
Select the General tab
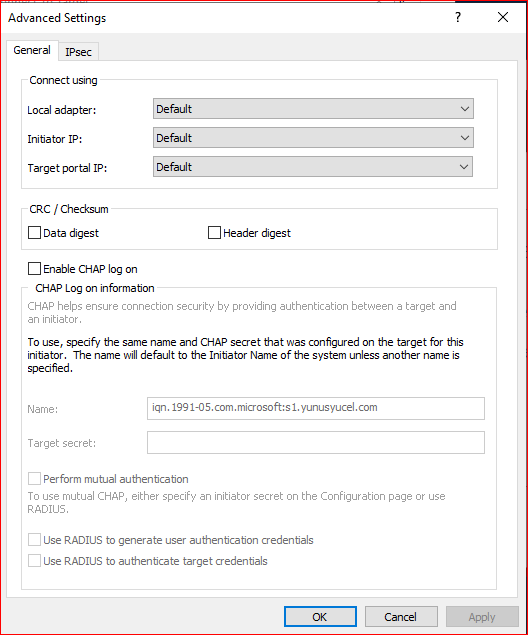(32, 50)
